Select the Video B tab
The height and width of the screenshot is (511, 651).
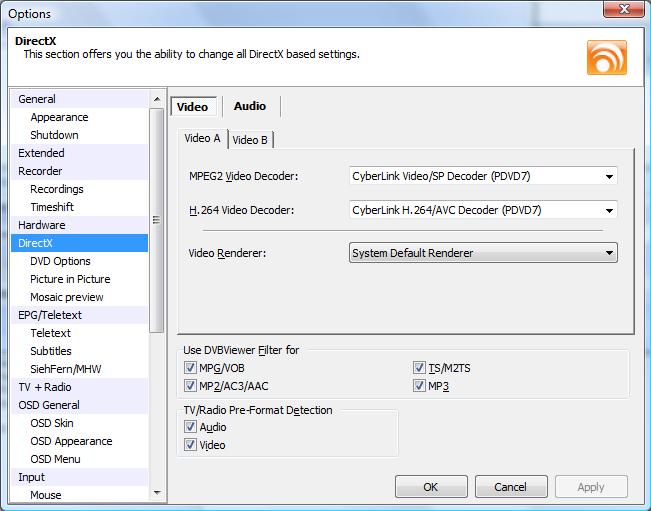(250, 140)
